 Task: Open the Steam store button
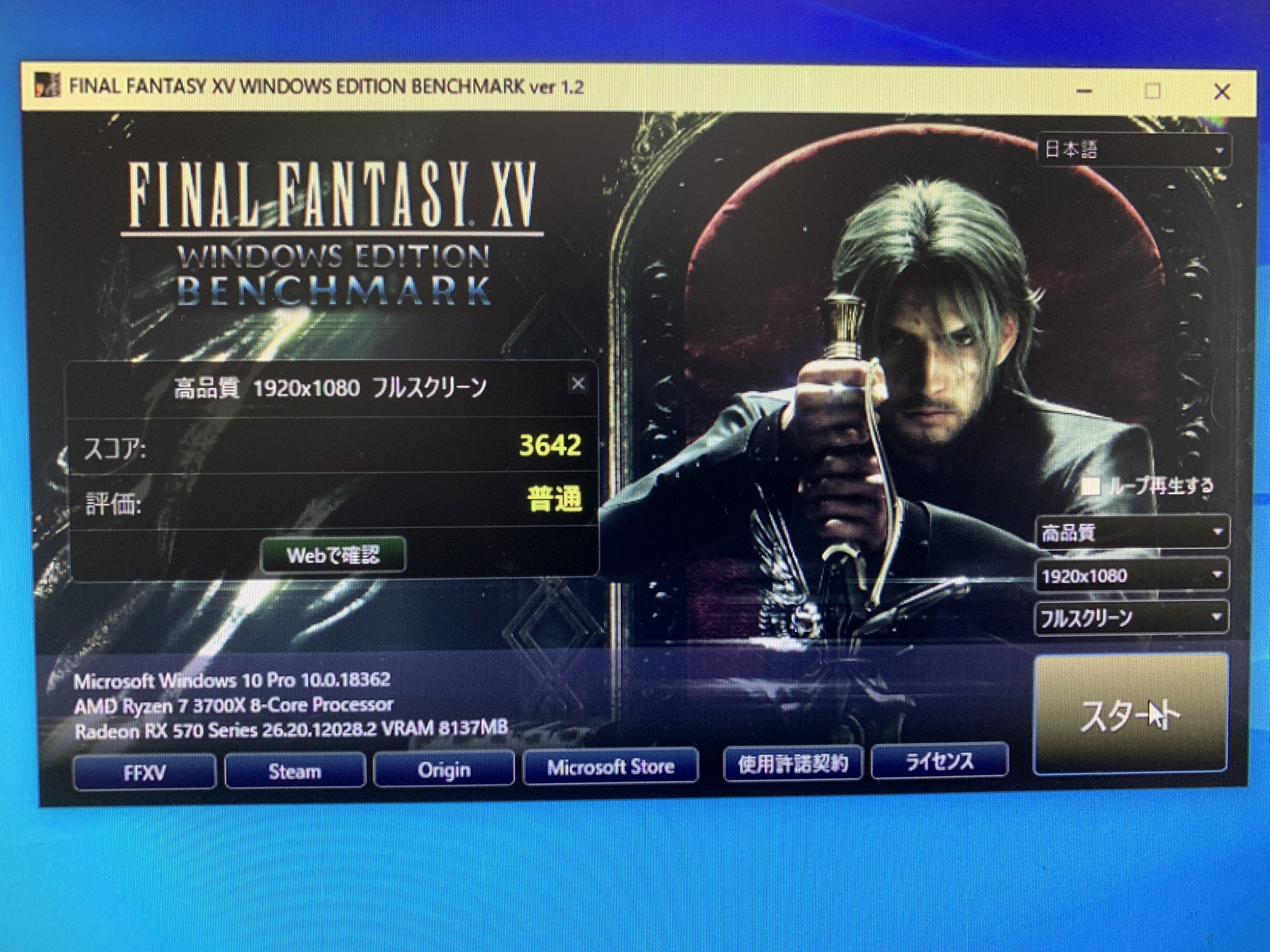point(295,770)
